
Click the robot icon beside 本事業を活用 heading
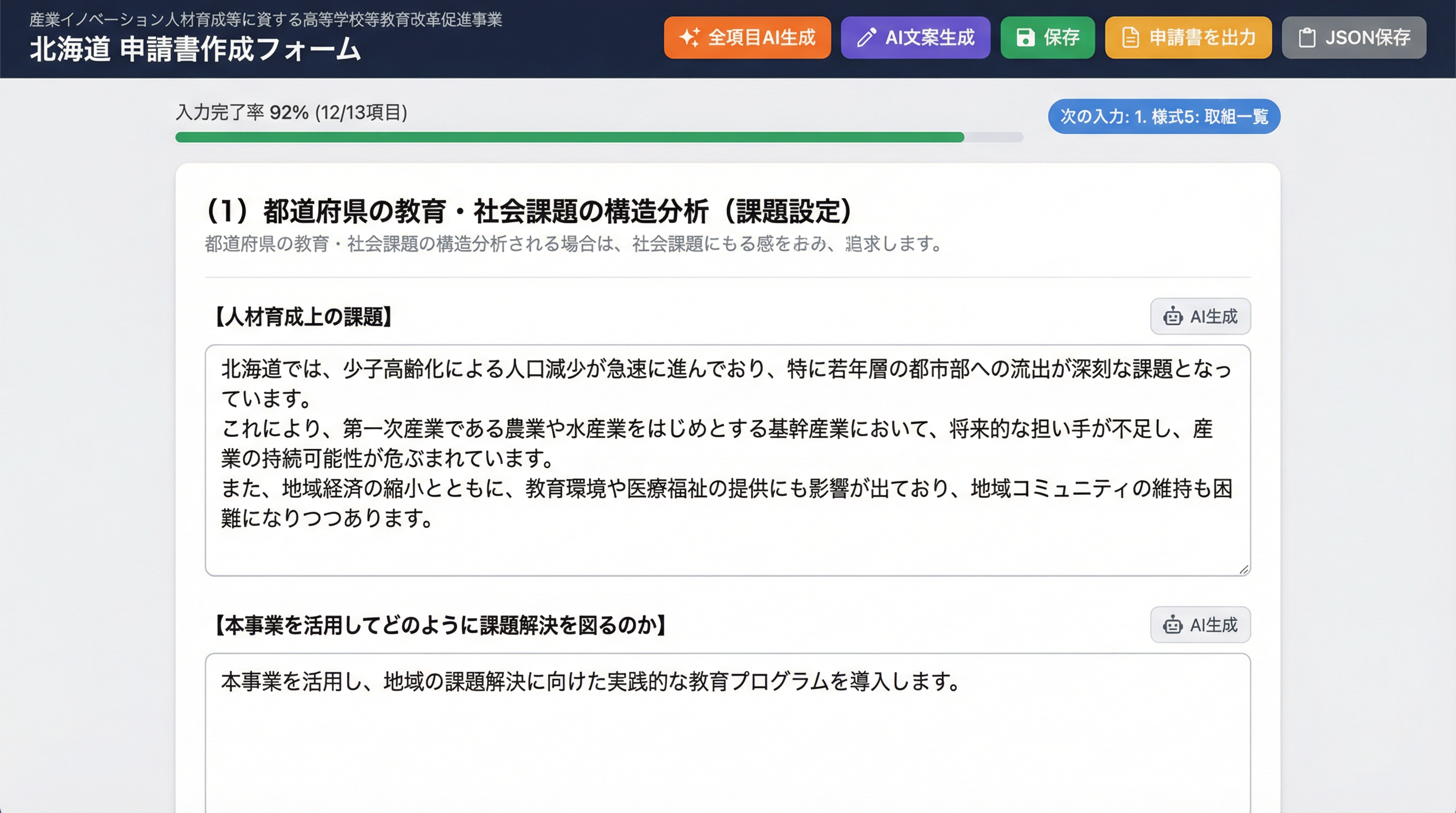tap(1174, 625)
